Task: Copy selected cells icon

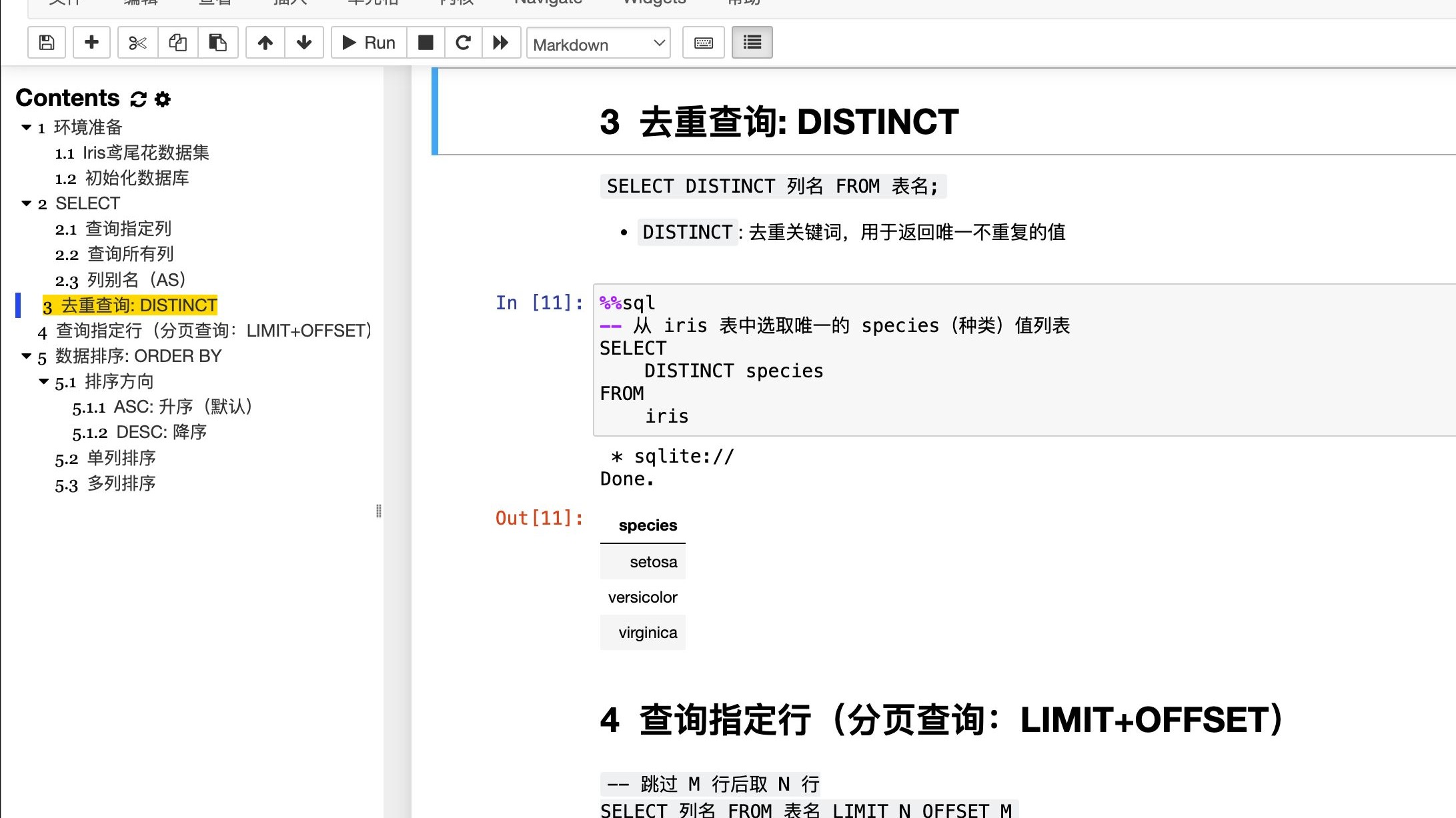Action: pyautogui.click(x=177, y=43)
